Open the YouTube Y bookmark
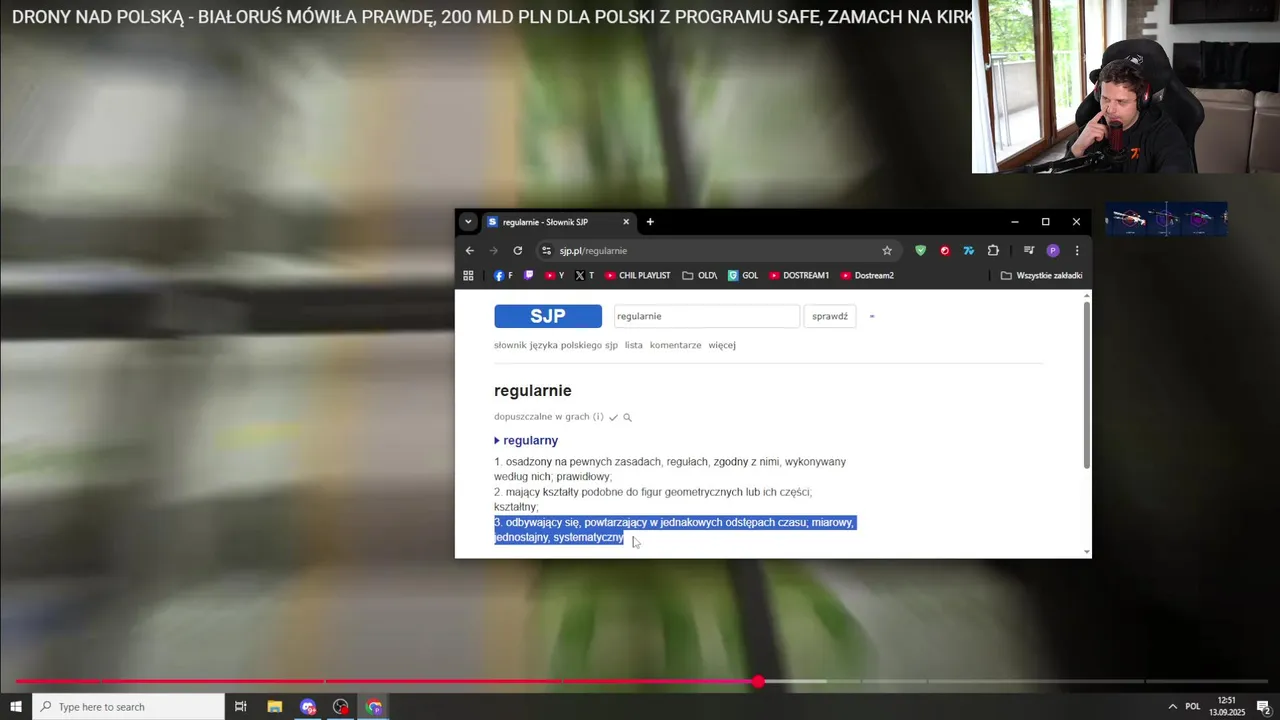Screen dimensions: 1280x720 coord(554,276)
